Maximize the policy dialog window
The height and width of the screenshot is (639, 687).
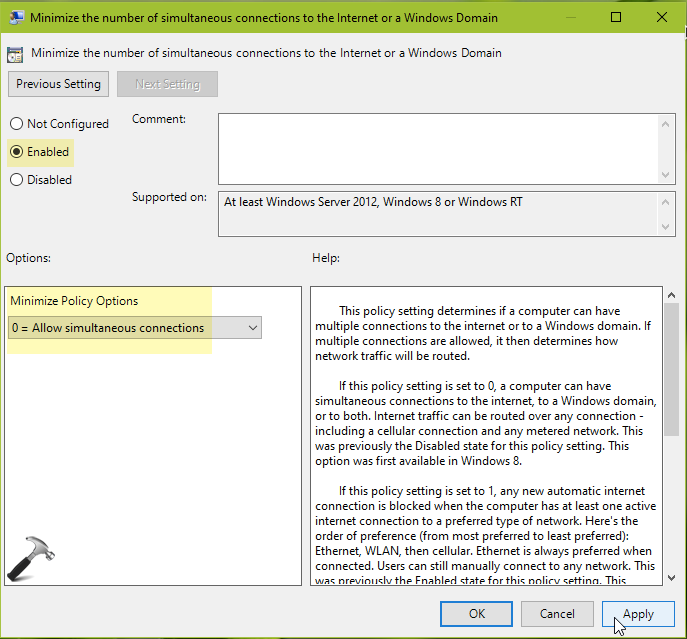pyautogui.click(x=616, y=17)
